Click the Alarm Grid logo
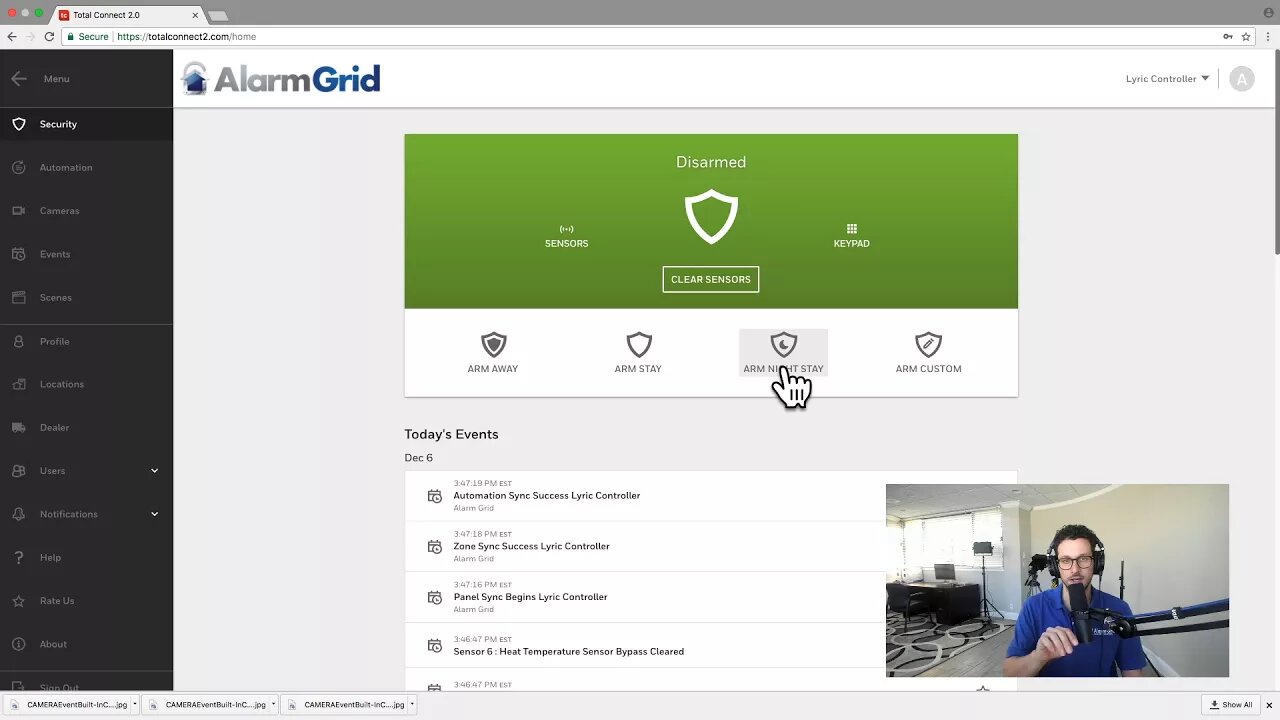The image size is (1280, 720). [281, 79]
